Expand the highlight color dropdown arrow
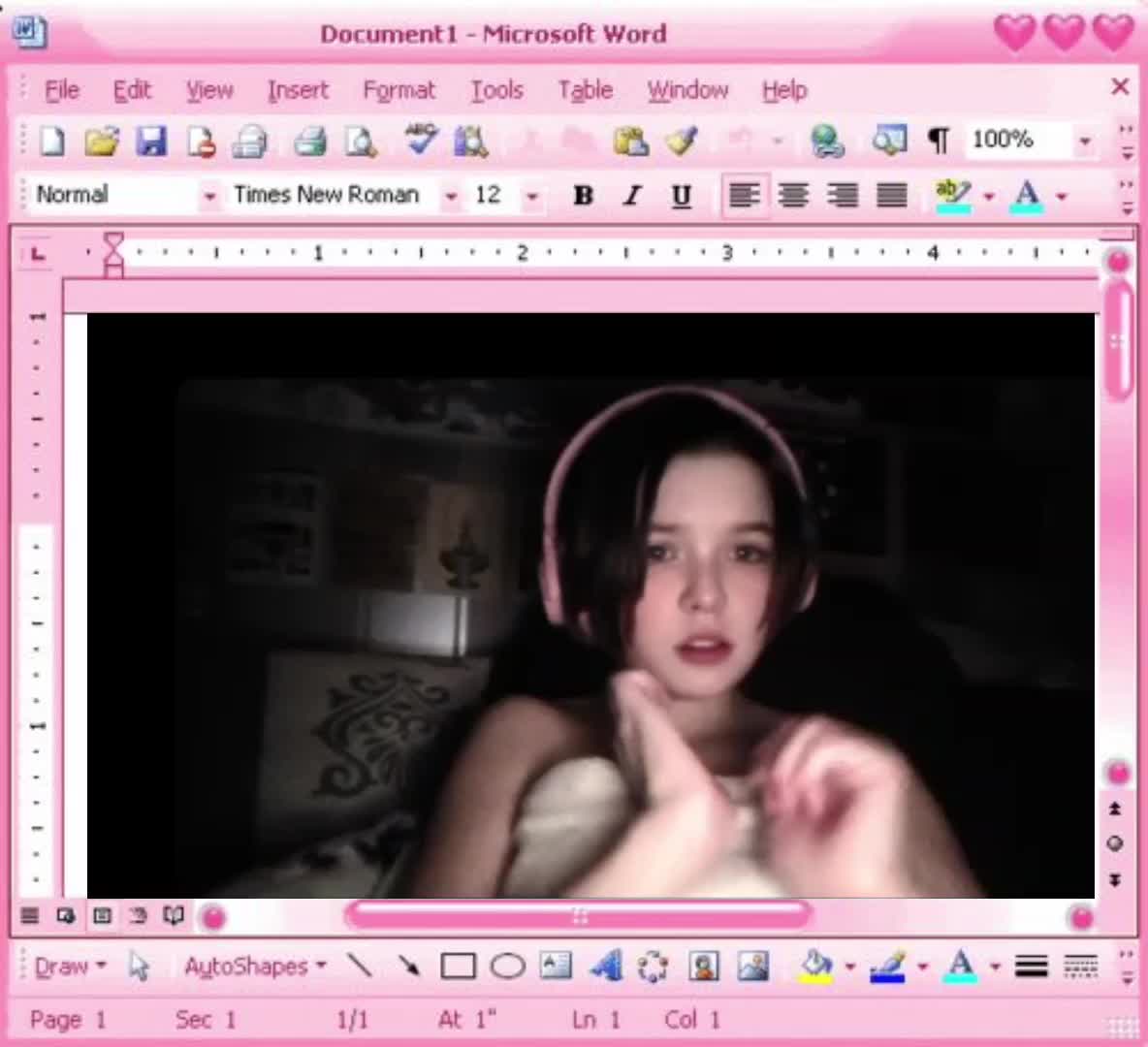1148x1047 pixels. click(x=989, y=196)
